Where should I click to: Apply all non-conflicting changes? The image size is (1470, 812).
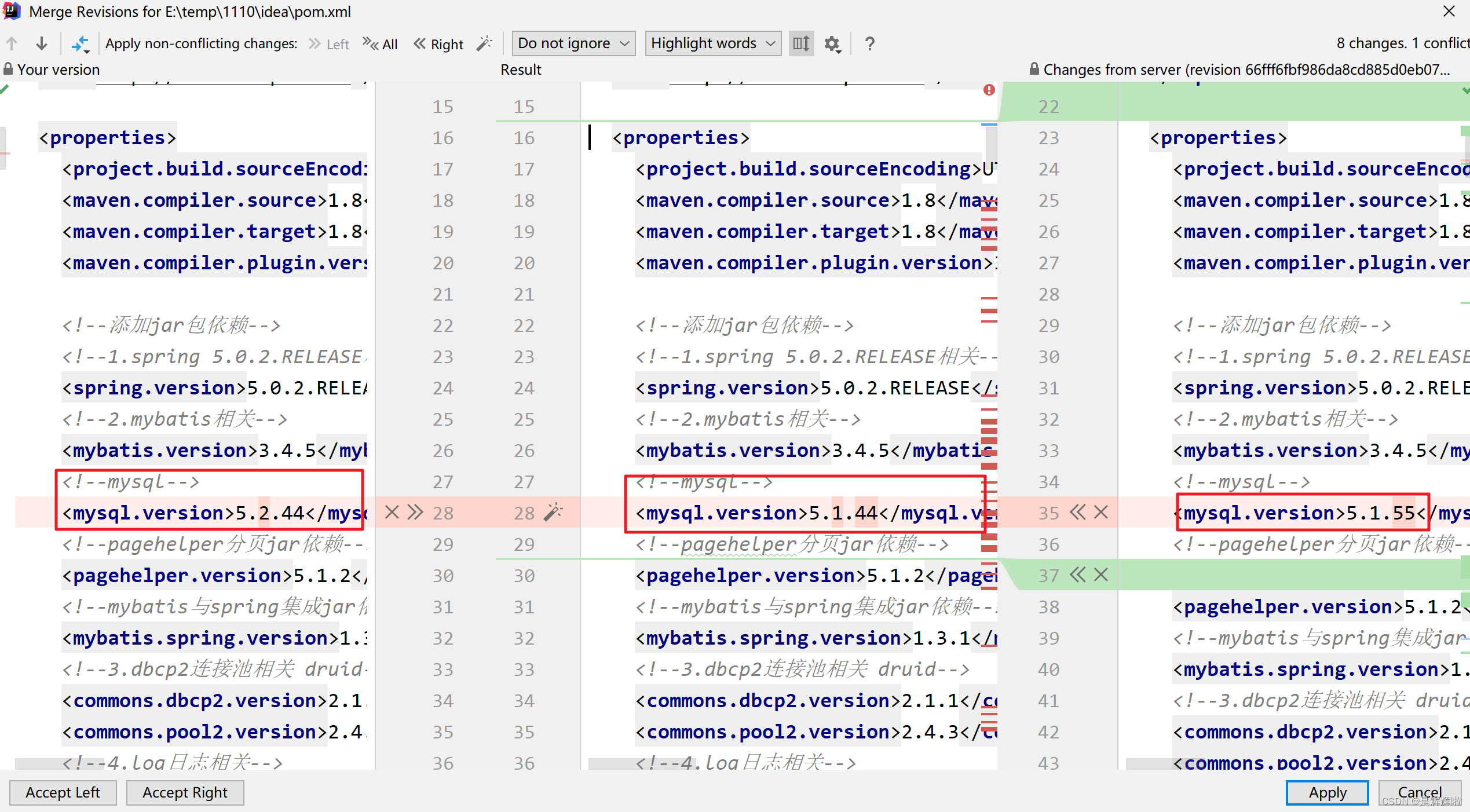(381, 44)
